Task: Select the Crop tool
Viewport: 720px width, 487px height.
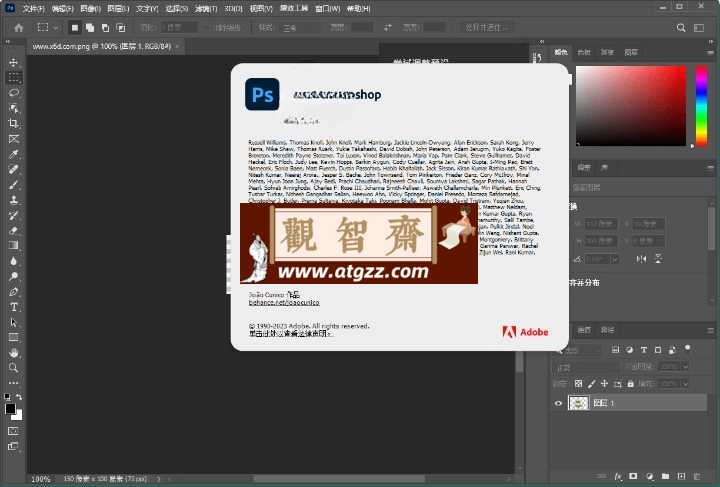Action: coord(13,123)
